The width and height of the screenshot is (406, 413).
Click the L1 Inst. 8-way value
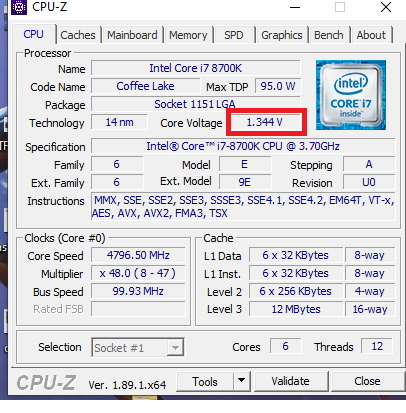pyautogui.click(x=370, y=273)
